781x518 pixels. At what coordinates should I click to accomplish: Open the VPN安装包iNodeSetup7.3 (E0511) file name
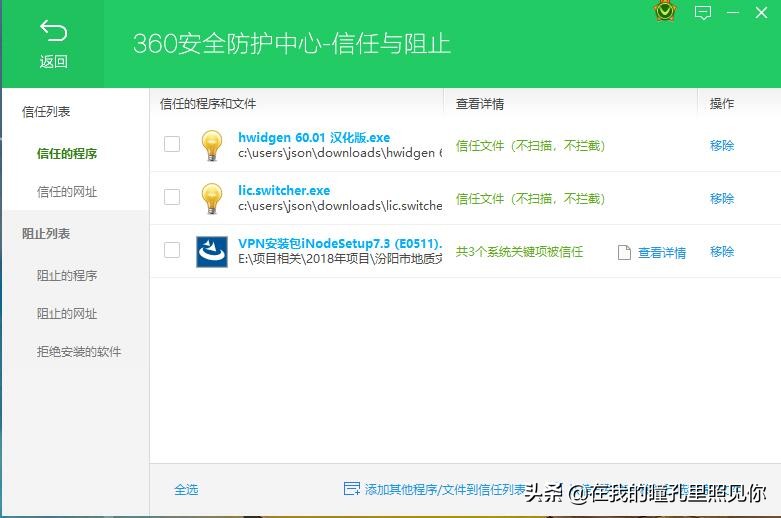click(340, 244)
